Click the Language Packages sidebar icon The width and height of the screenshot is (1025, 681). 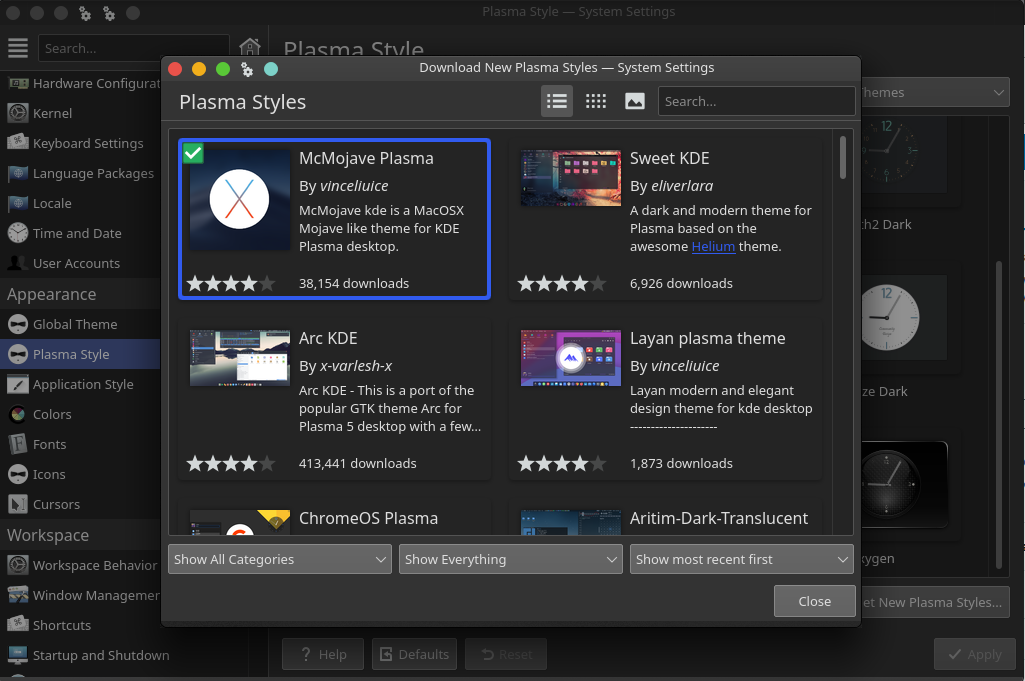(x=18, y=173)
